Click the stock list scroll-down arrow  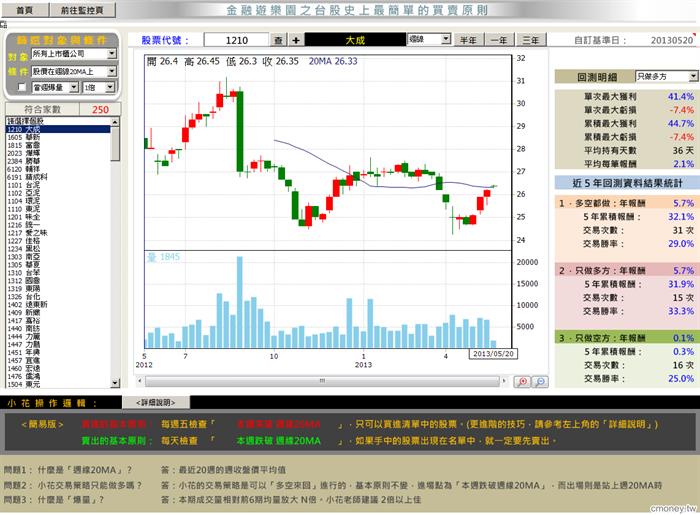tap(115, 383)
